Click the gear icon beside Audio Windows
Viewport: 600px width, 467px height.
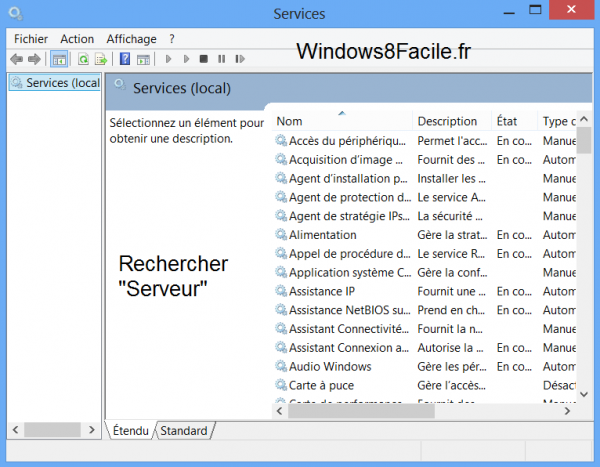pyautogui.click(x=281, y=366)
